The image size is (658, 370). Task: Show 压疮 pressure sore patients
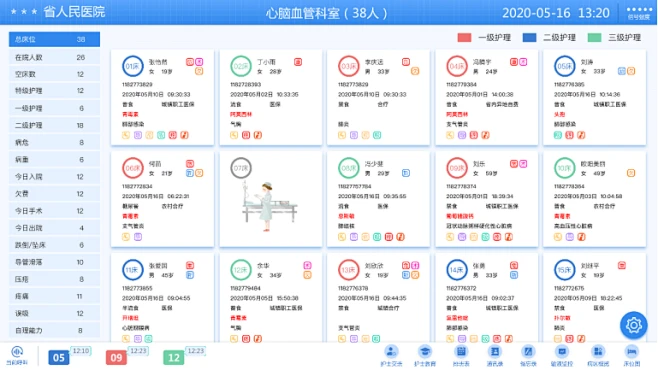pos(54,279)
